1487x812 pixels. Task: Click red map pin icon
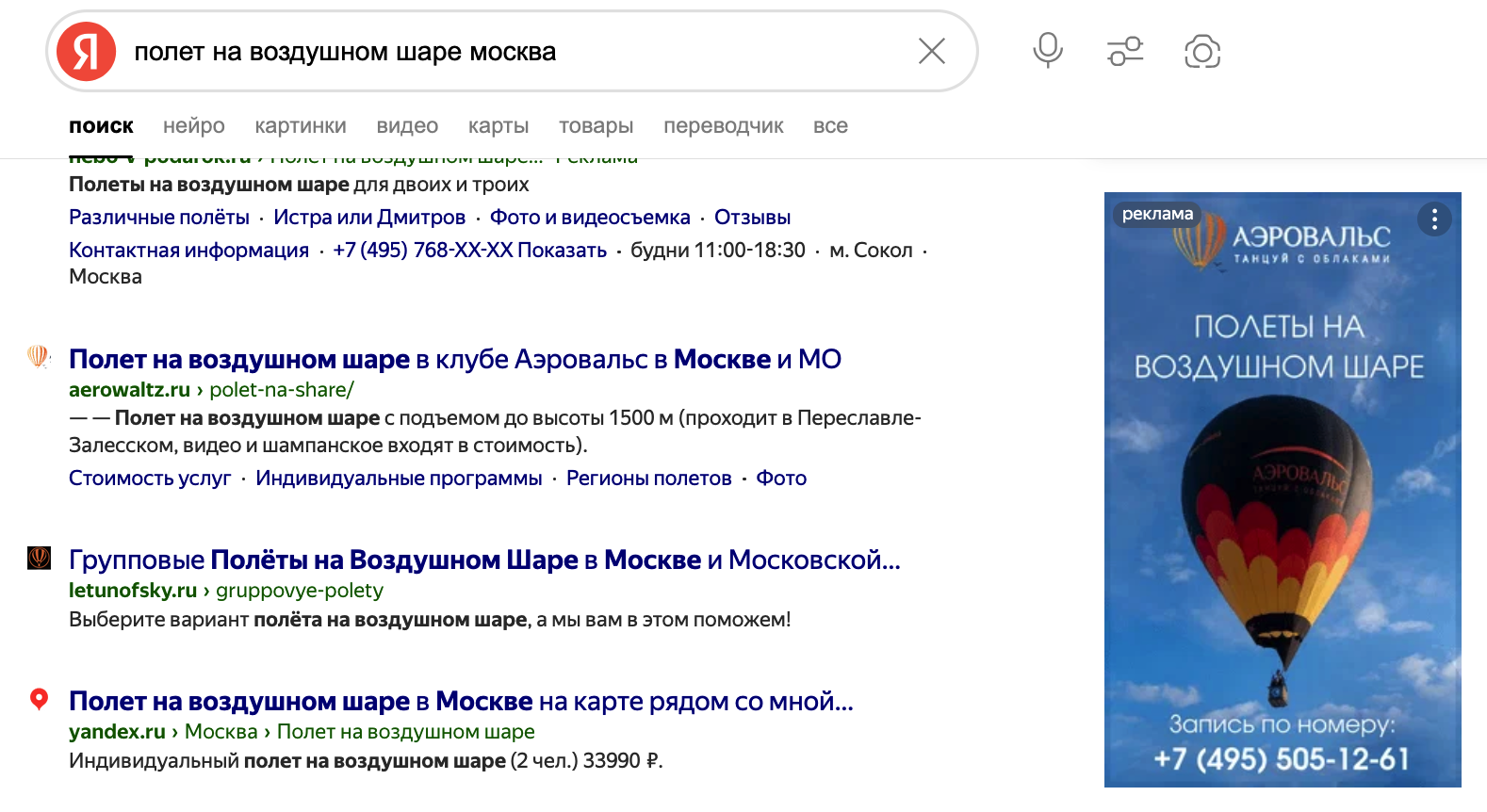tap(39, 700)
